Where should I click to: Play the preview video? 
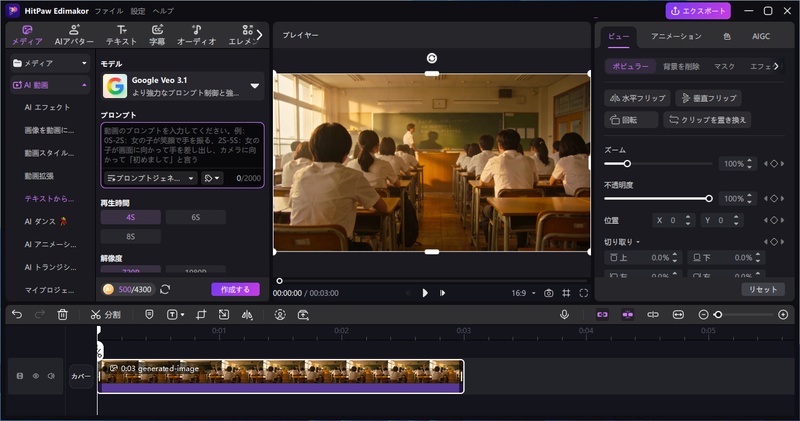coord(424,293)
